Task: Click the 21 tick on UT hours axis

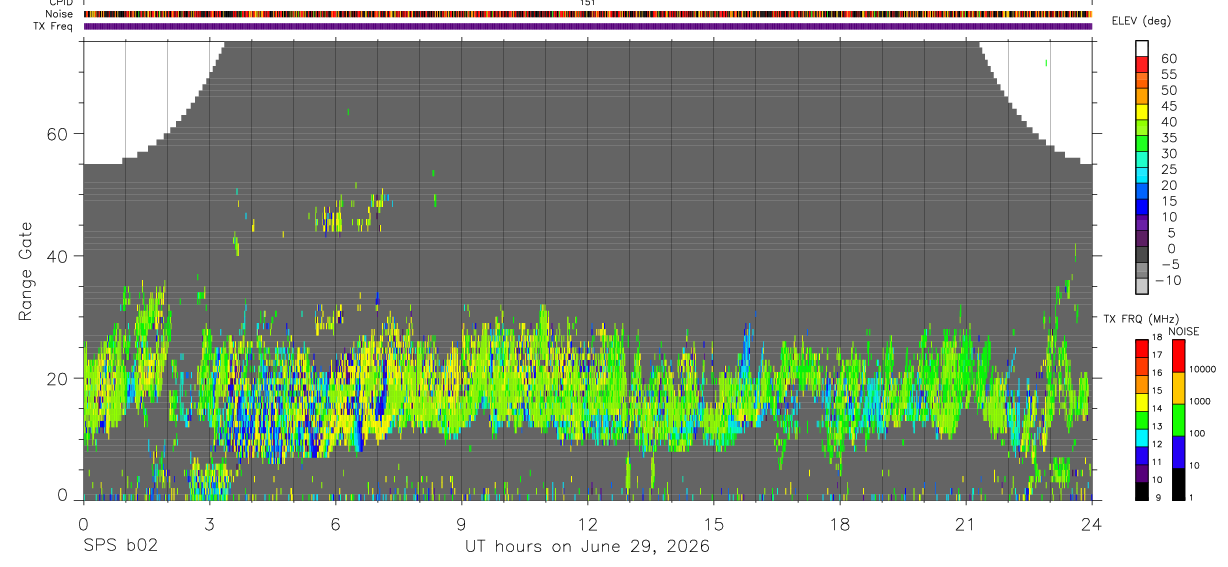Action: [x=965, y=524]
